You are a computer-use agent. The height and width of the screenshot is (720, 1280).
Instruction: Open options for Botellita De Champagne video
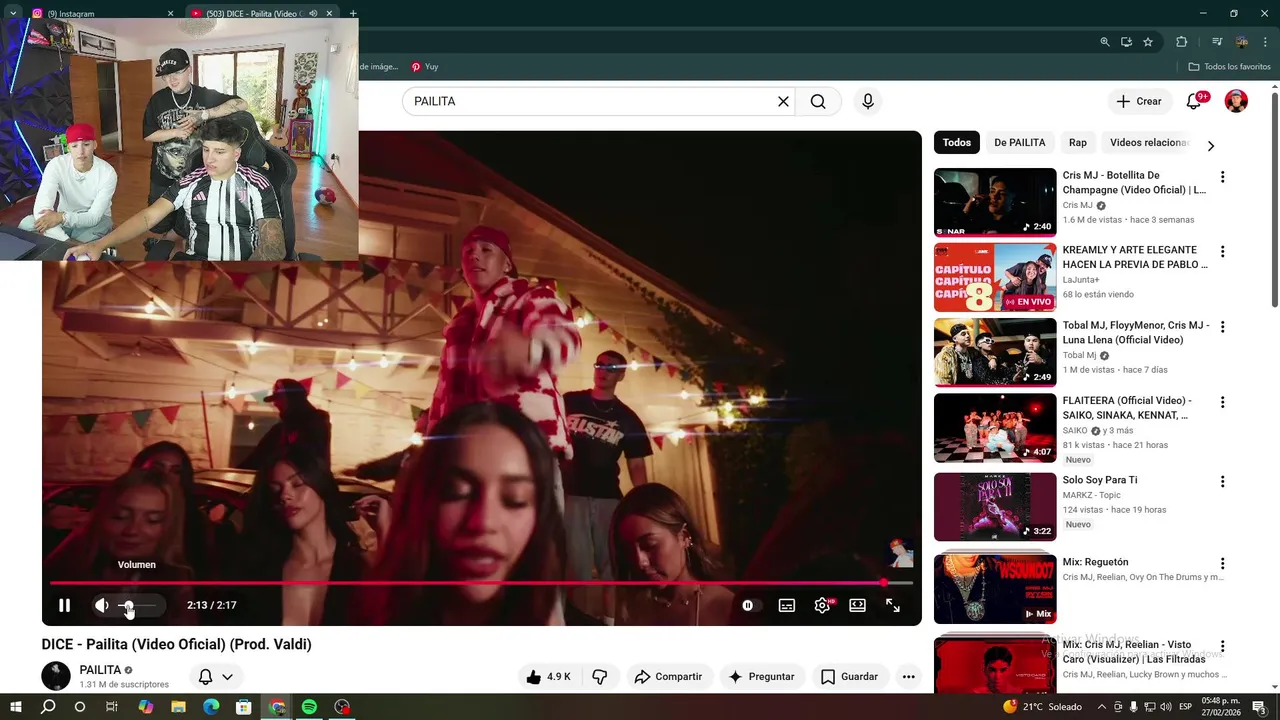tap(1222, 177)
